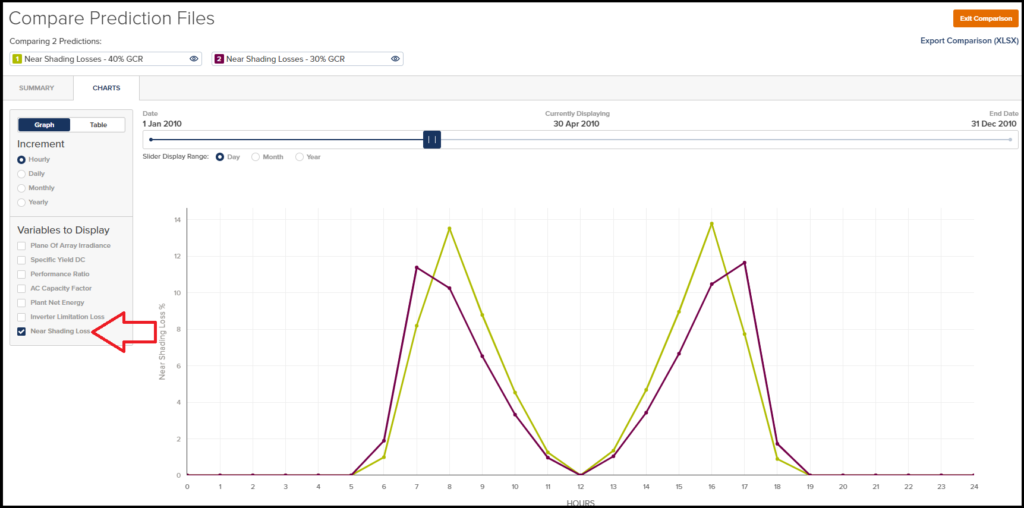Click purple line point at hour 17
Viewport: 1024px width, 508px height.
point(744,262)
